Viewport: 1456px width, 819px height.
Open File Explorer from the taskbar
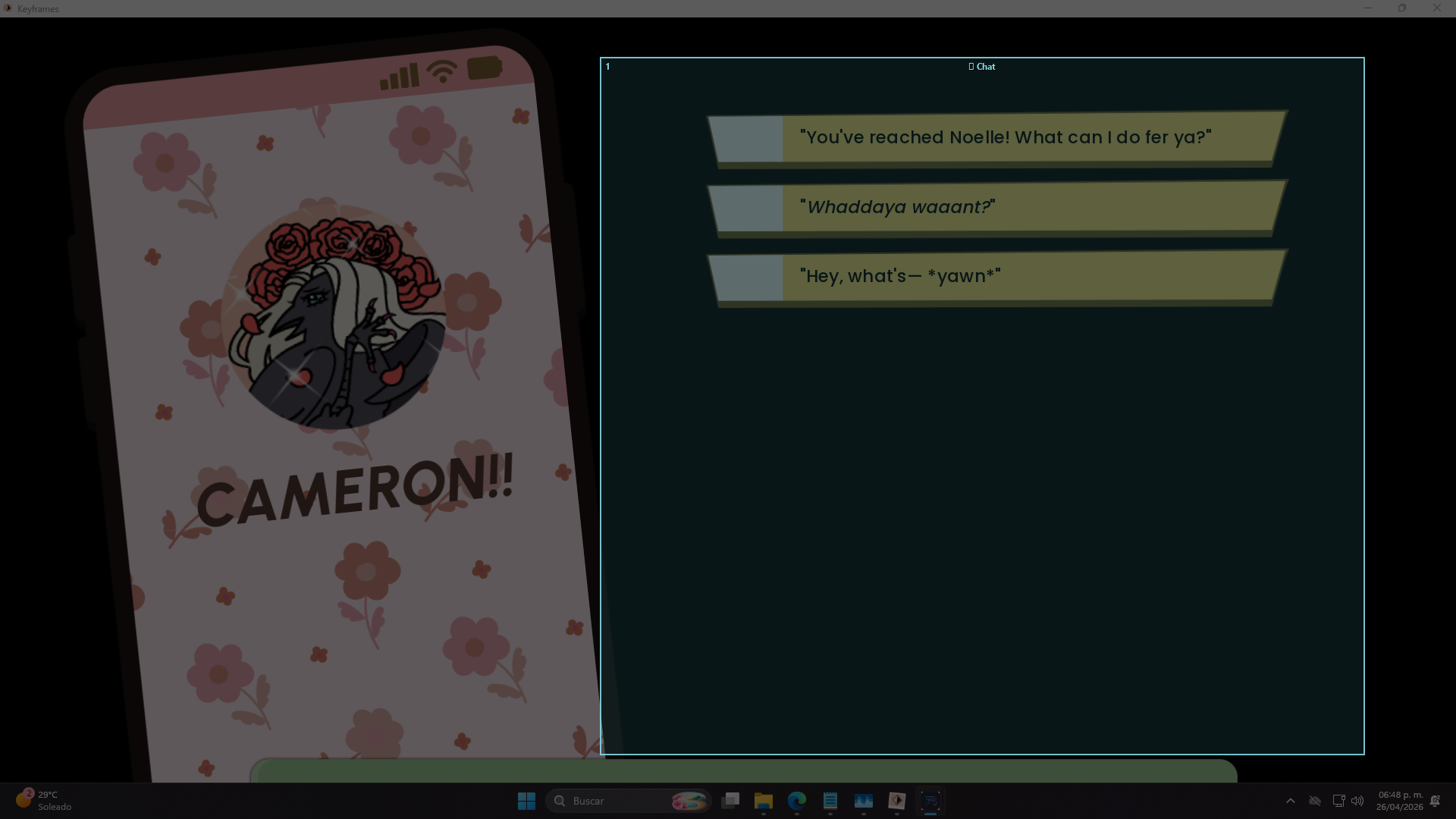pos(764,801)
